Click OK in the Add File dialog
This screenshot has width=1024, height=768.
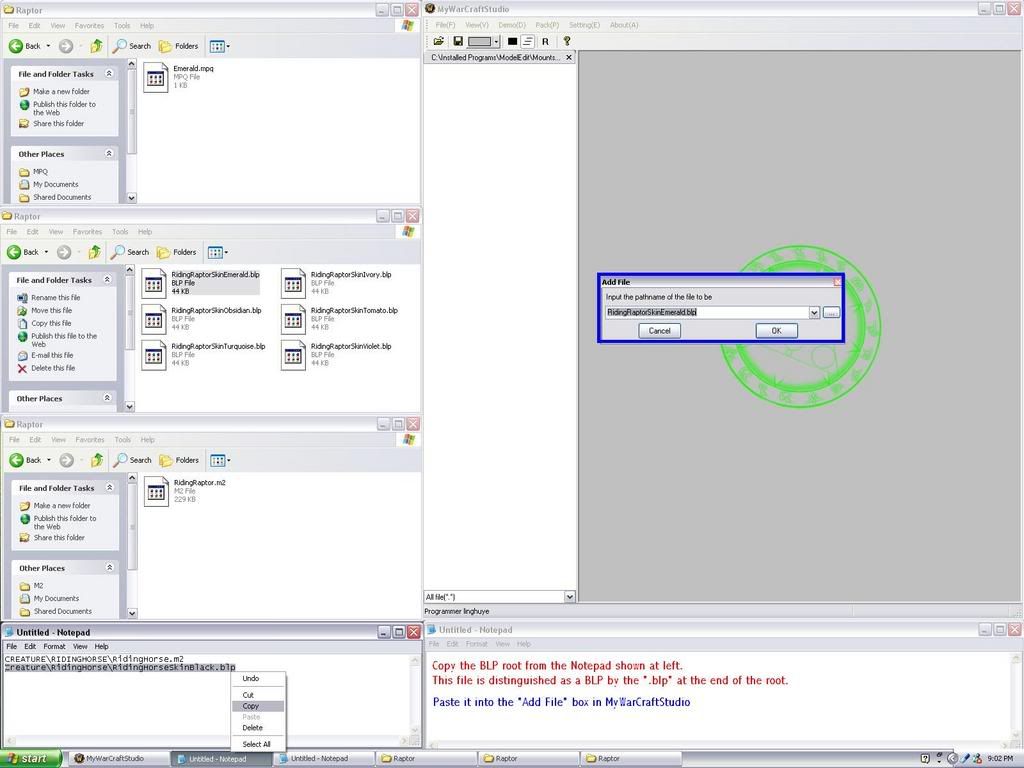pos(776,330)
